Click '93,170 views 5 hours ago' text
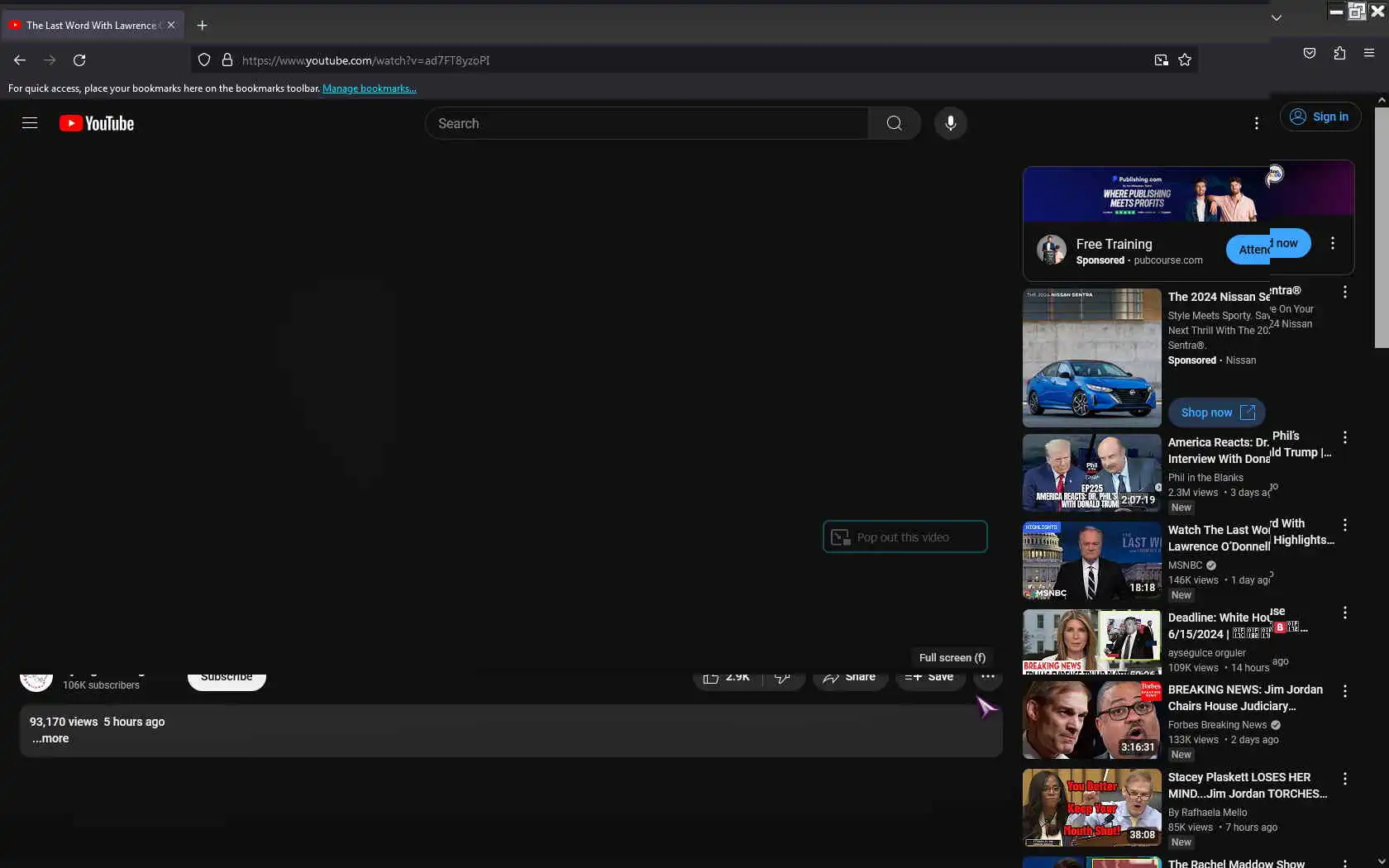 click(98, 722)
